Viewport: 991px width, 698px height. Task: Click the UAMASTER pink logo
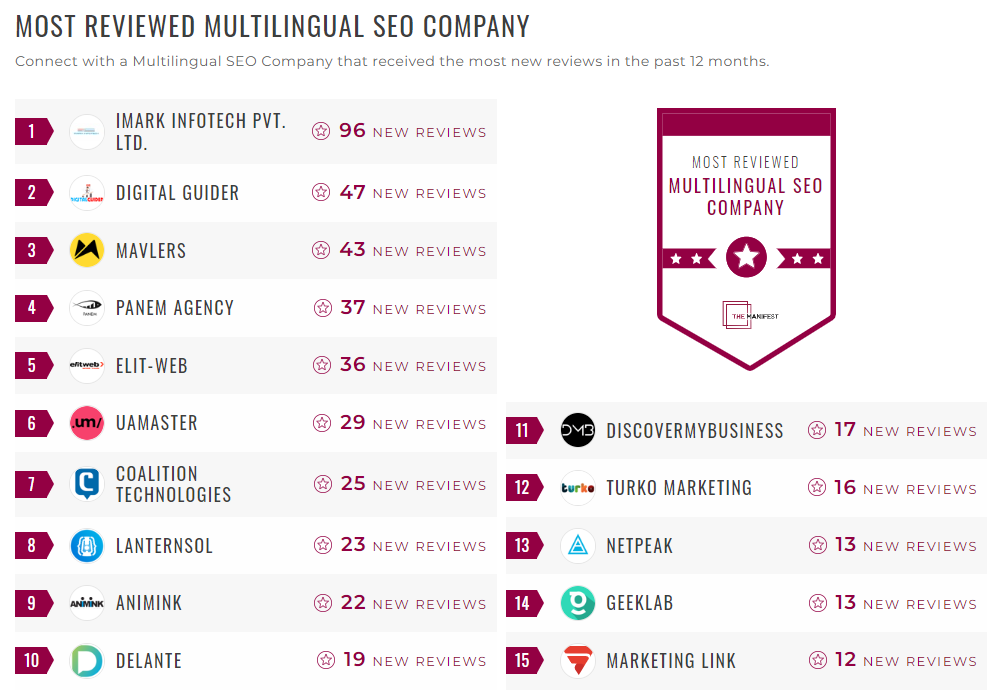pyautogui.click(x=86, y=423)
